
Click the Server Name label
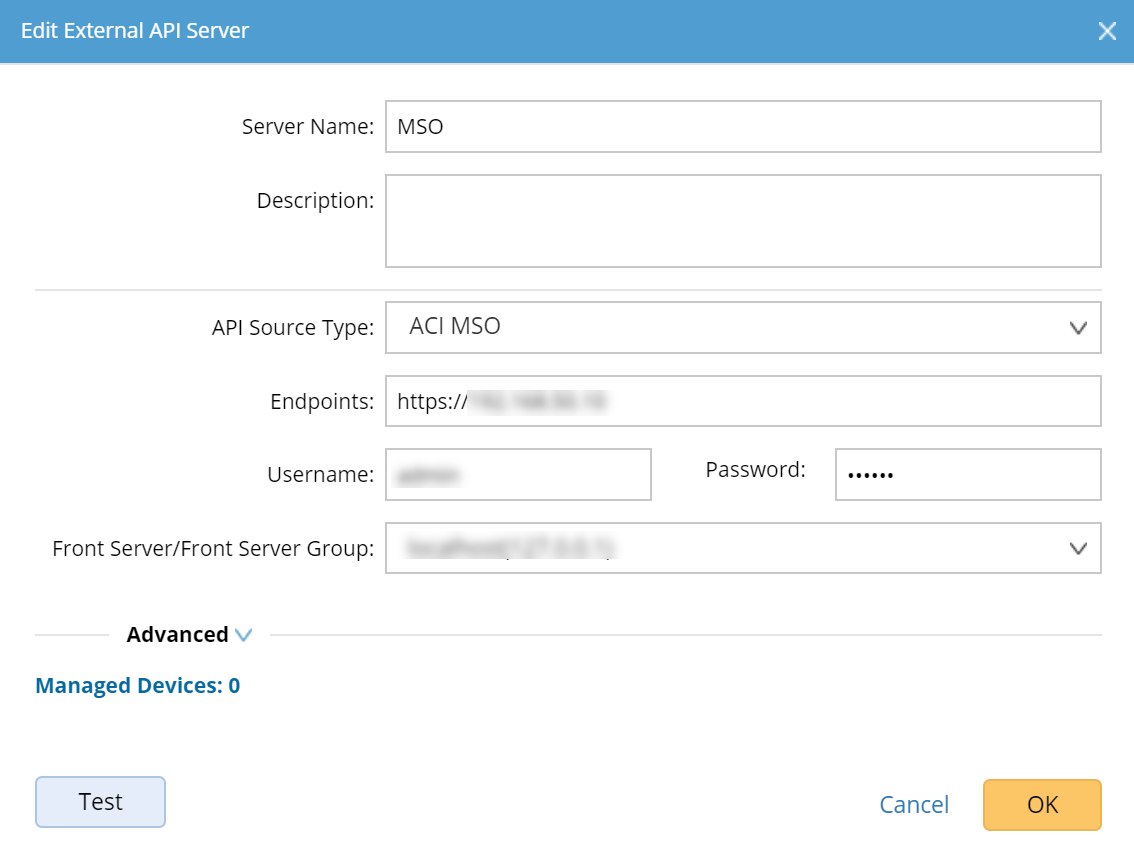(308, 127)
